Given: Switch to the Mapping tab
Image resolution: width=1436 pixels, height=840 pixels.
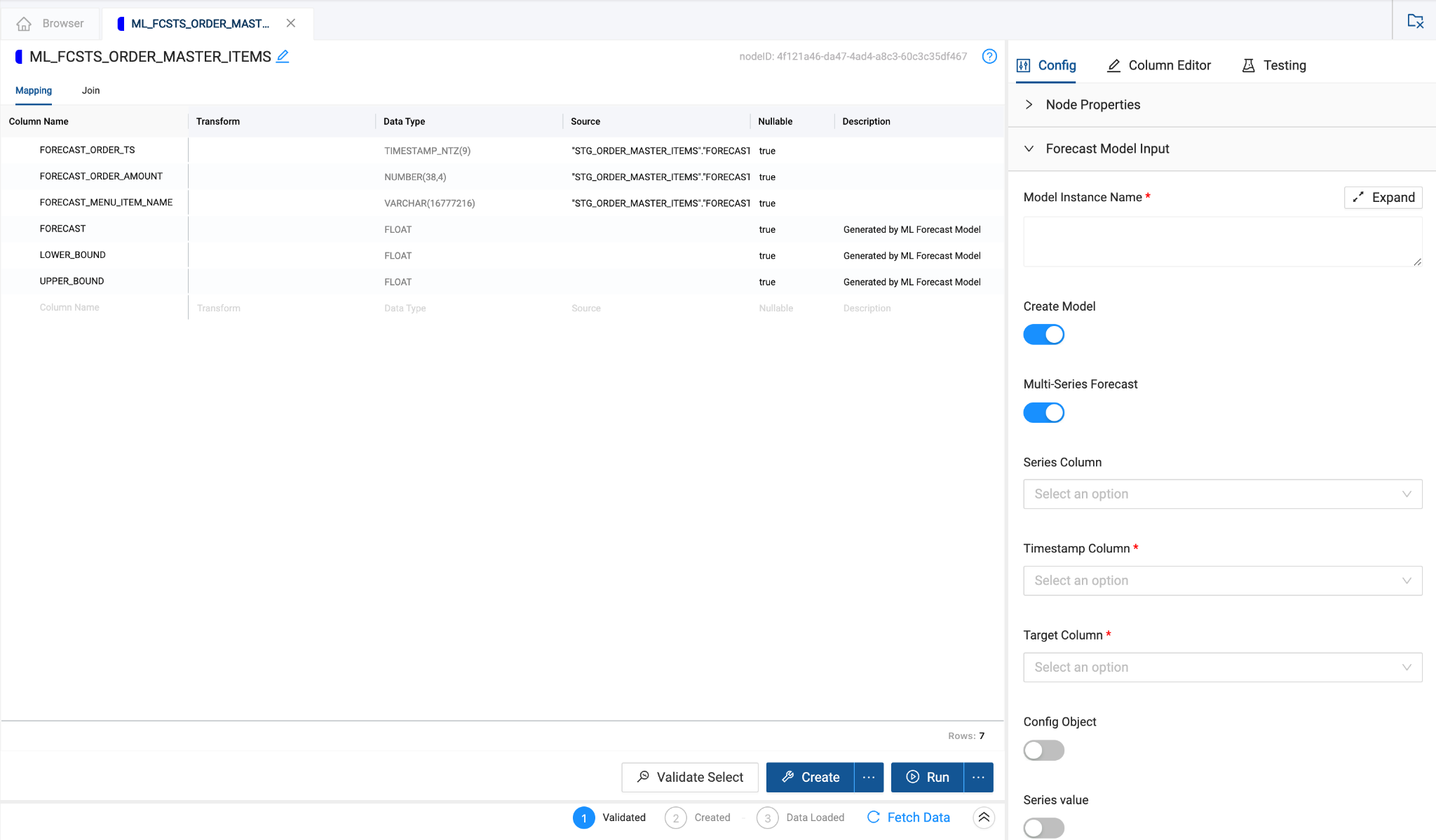Looking at the screenshot, I should coord(34,90).
